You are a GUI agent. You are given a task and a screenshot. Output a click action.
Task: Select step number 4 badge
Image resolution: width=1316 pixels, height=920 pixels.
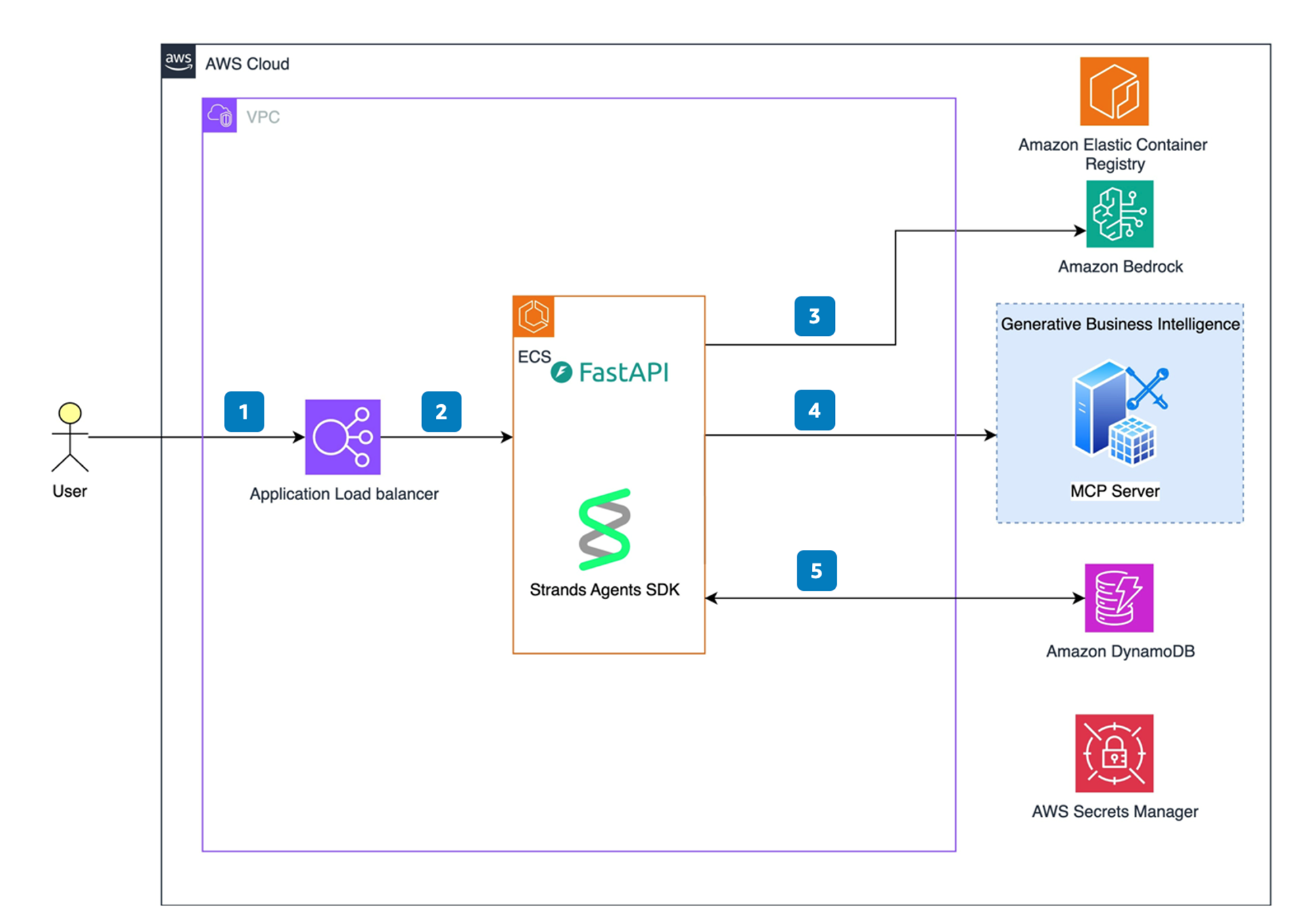pyautogui.click(x=814, y=411)
